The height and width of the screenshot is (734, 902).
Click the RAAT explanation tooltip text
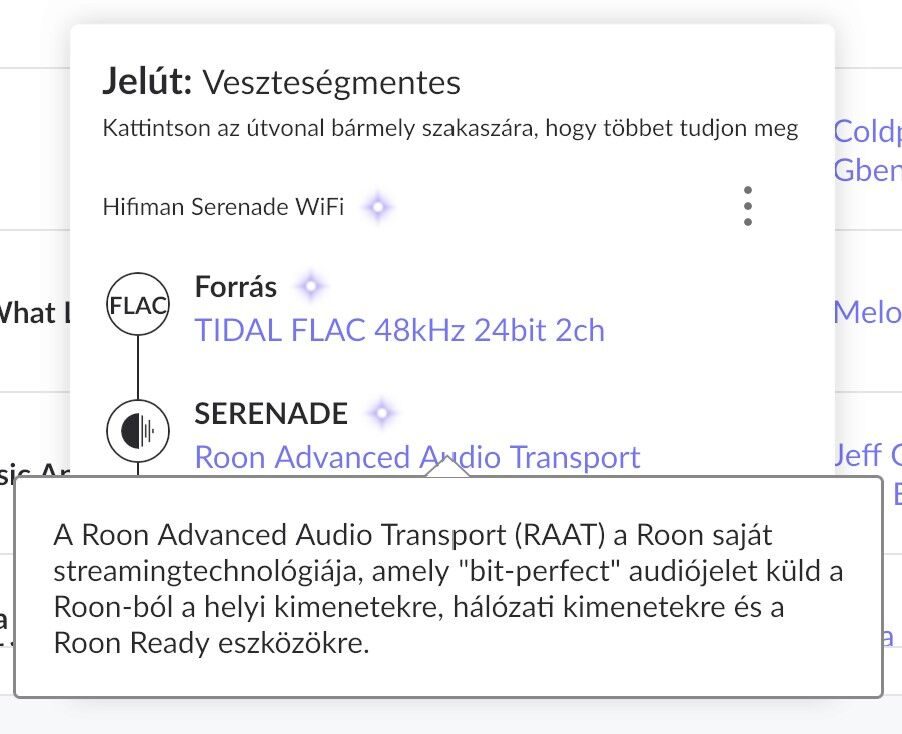click(448, 590)
